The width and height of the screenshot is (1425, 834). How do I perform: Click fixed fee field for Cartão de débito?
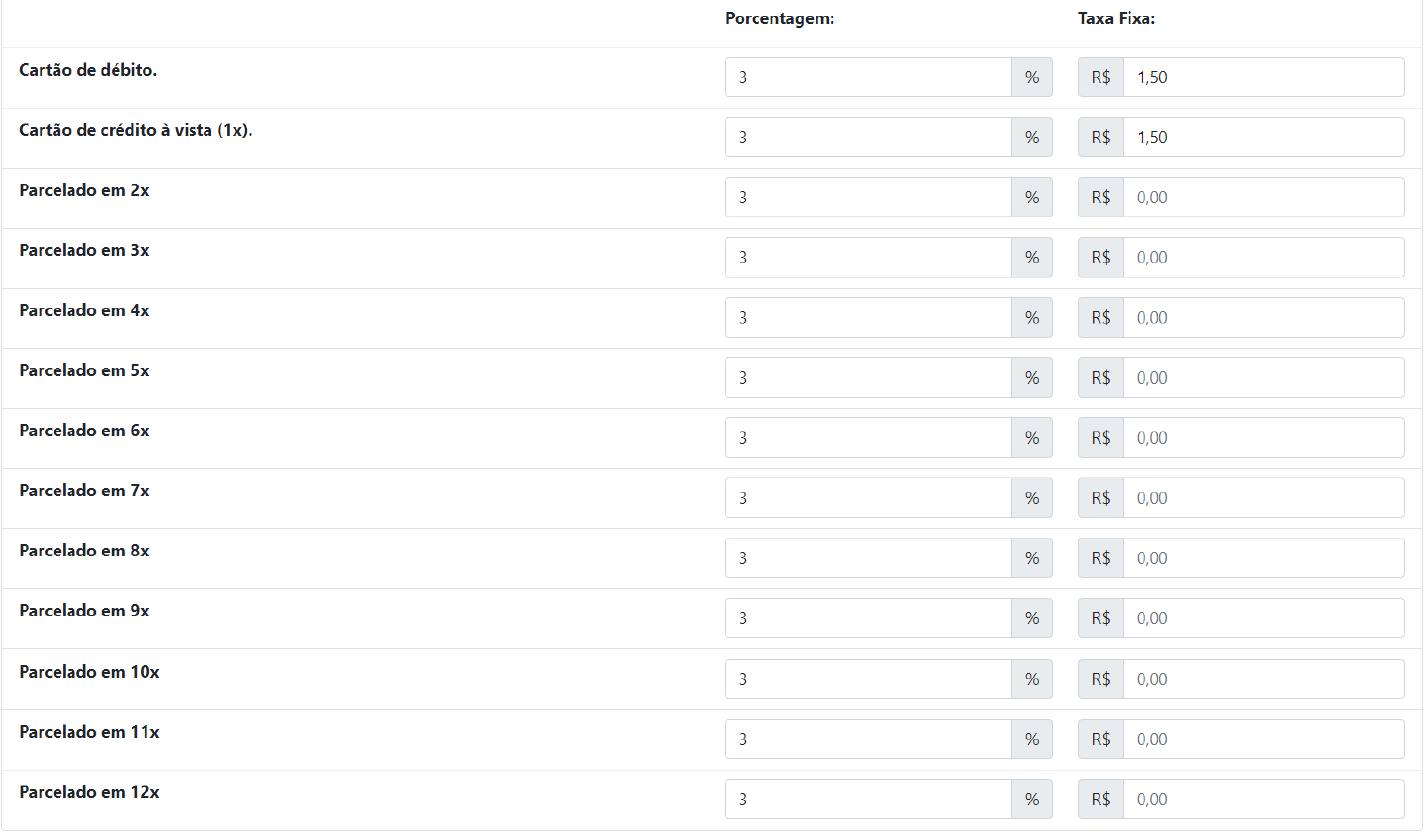tap(1263, 77)
